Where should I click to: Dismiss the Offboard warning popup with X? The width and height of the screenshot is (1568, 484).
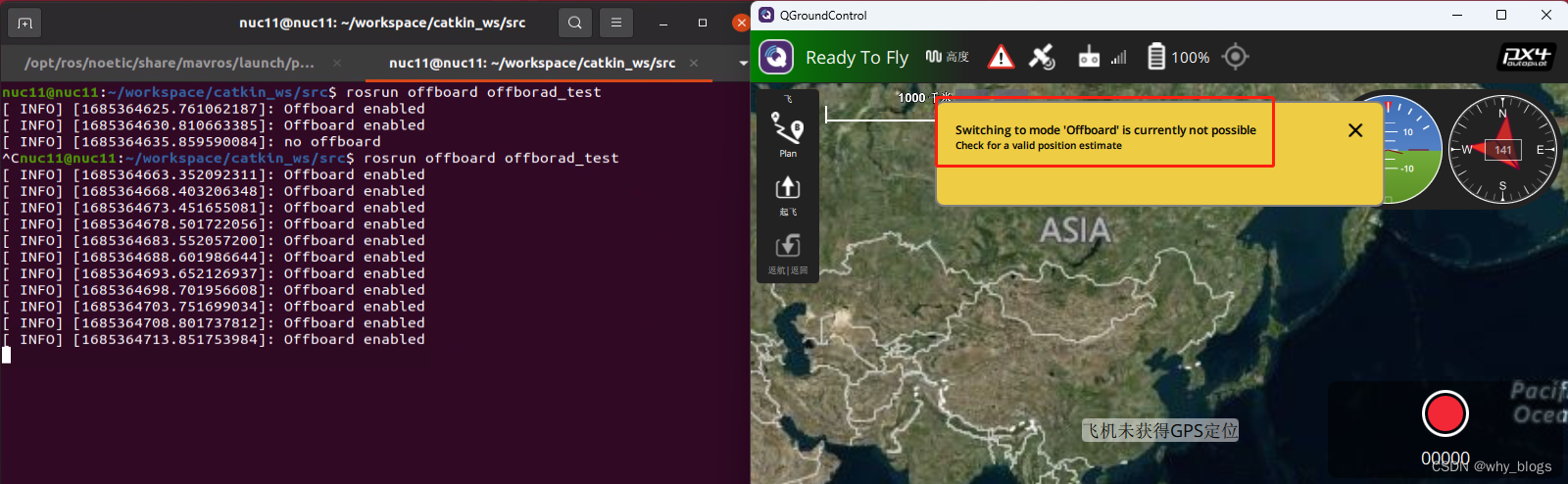pos(1355,130)
